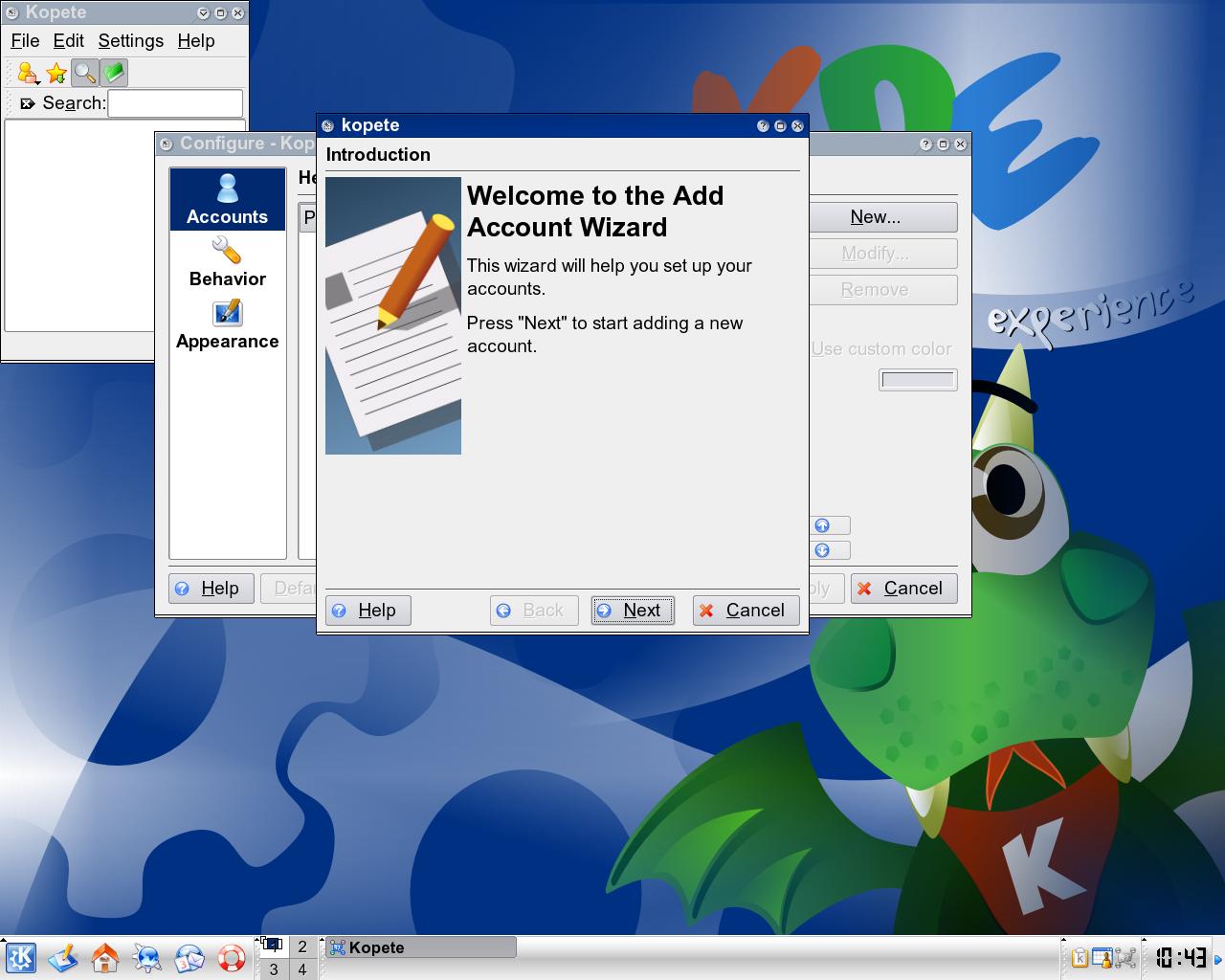Click the Configure window titlebar menu icon
This screenshot has width=1225, height=980.
[167, 145]
